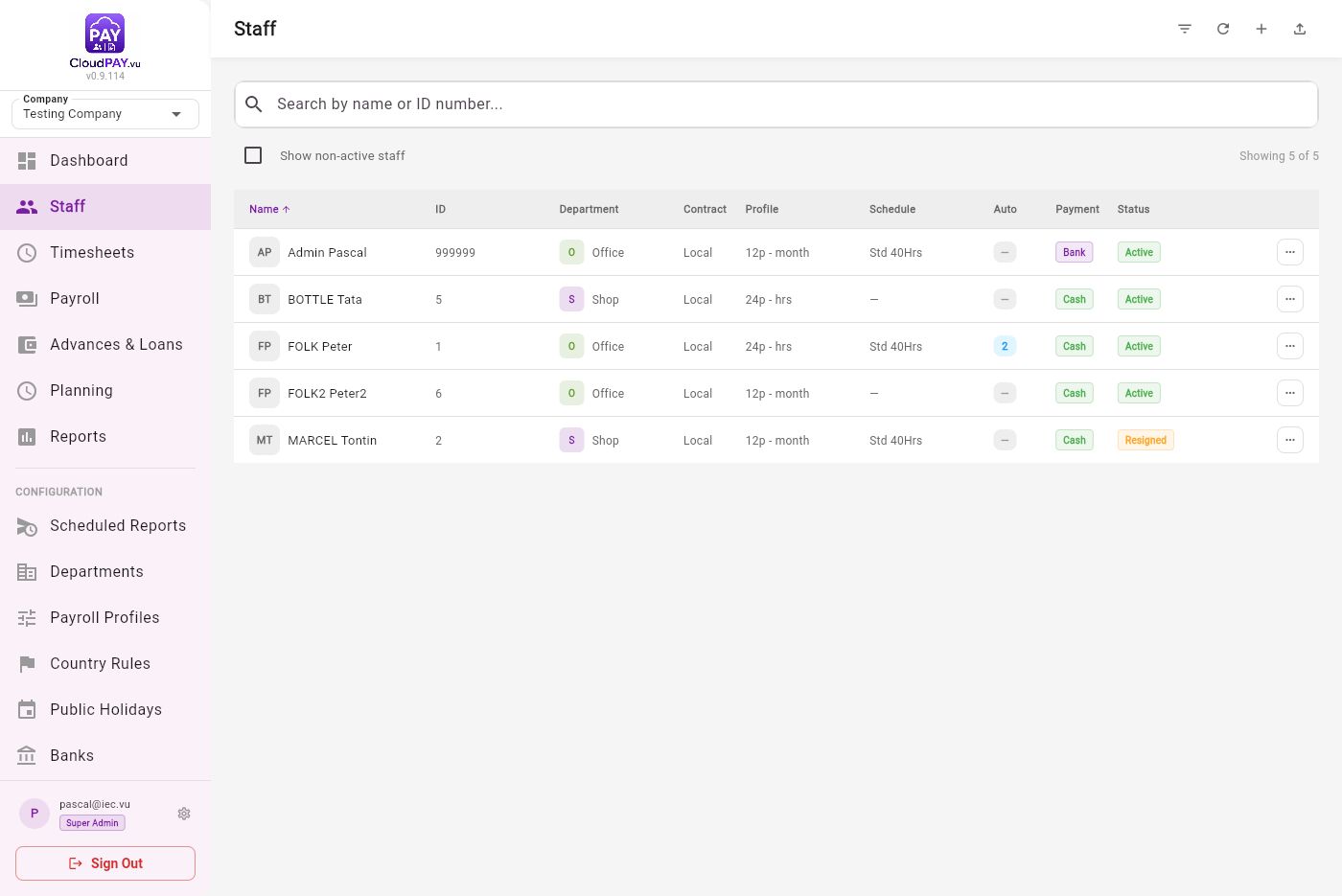Viewport: 1342px width, 896px height.
Task: Open Advances & Loans section
Action: pos(105,345)
